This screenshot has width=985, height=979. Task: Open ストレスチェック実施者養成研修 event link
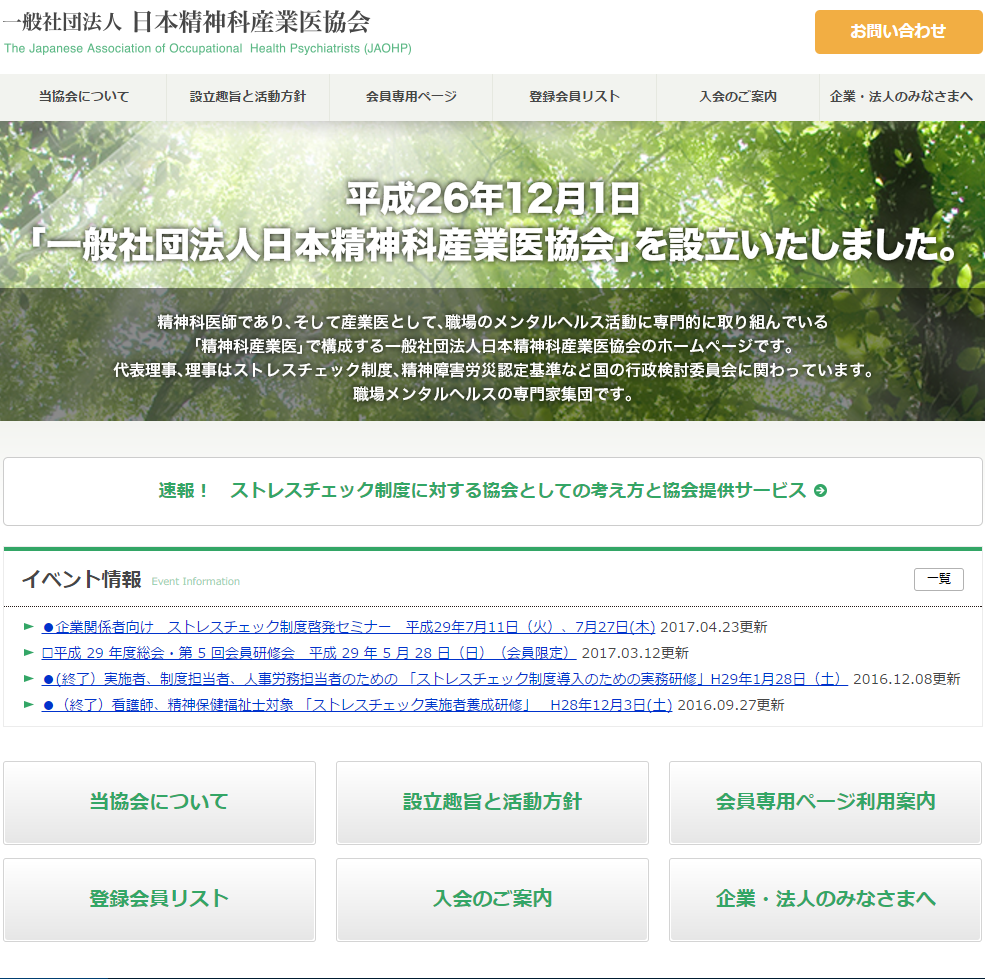[357, 705]
